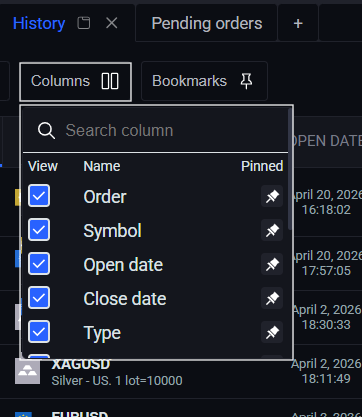Click Silver - US. 1 lot=10000 description
This screenshot has width=362, height=417.
pyautogui.click(x=117, y=381)
